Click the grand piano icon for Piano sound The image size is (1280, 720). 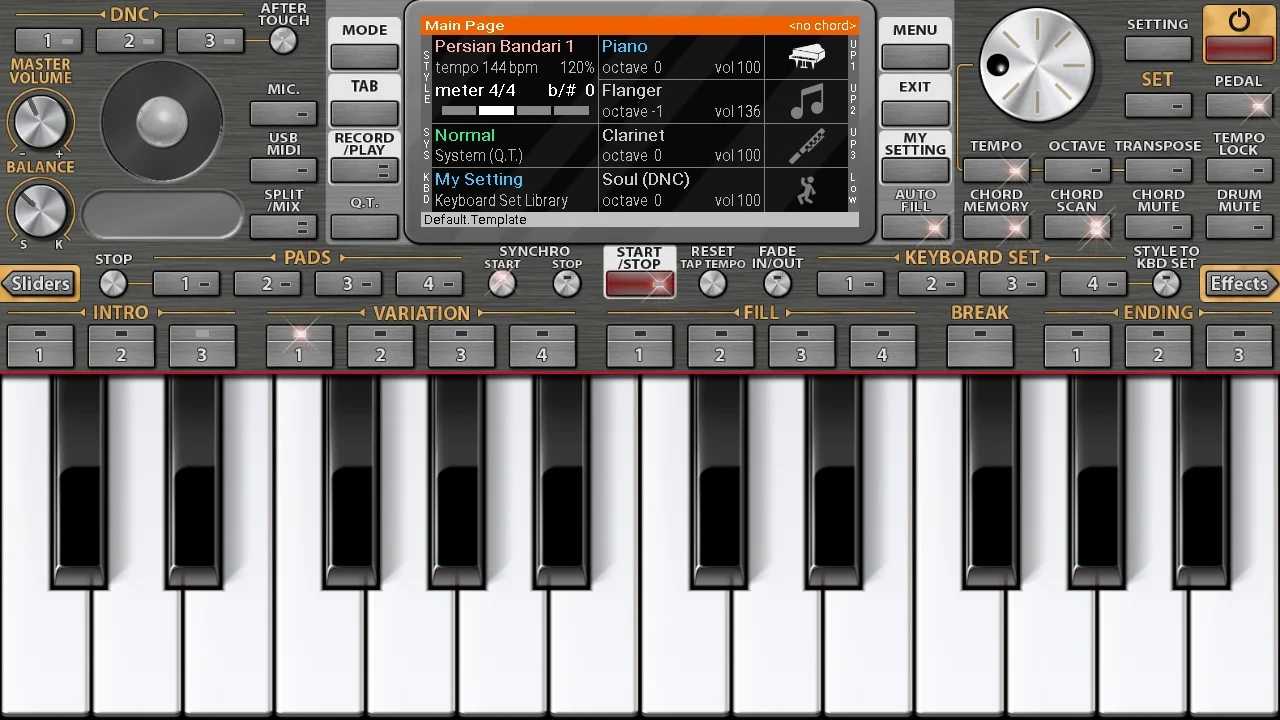coord(806,57)
